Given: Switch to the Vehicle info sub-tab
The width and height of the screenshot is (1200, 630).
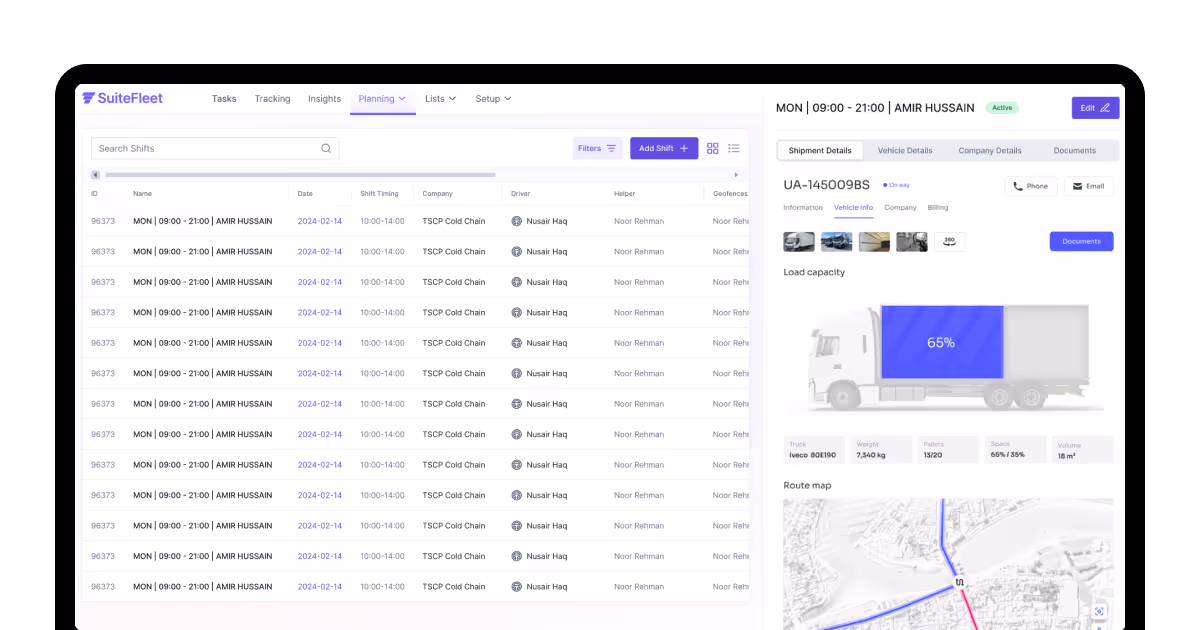Looking at the screenshot, I should click(853, 208).
